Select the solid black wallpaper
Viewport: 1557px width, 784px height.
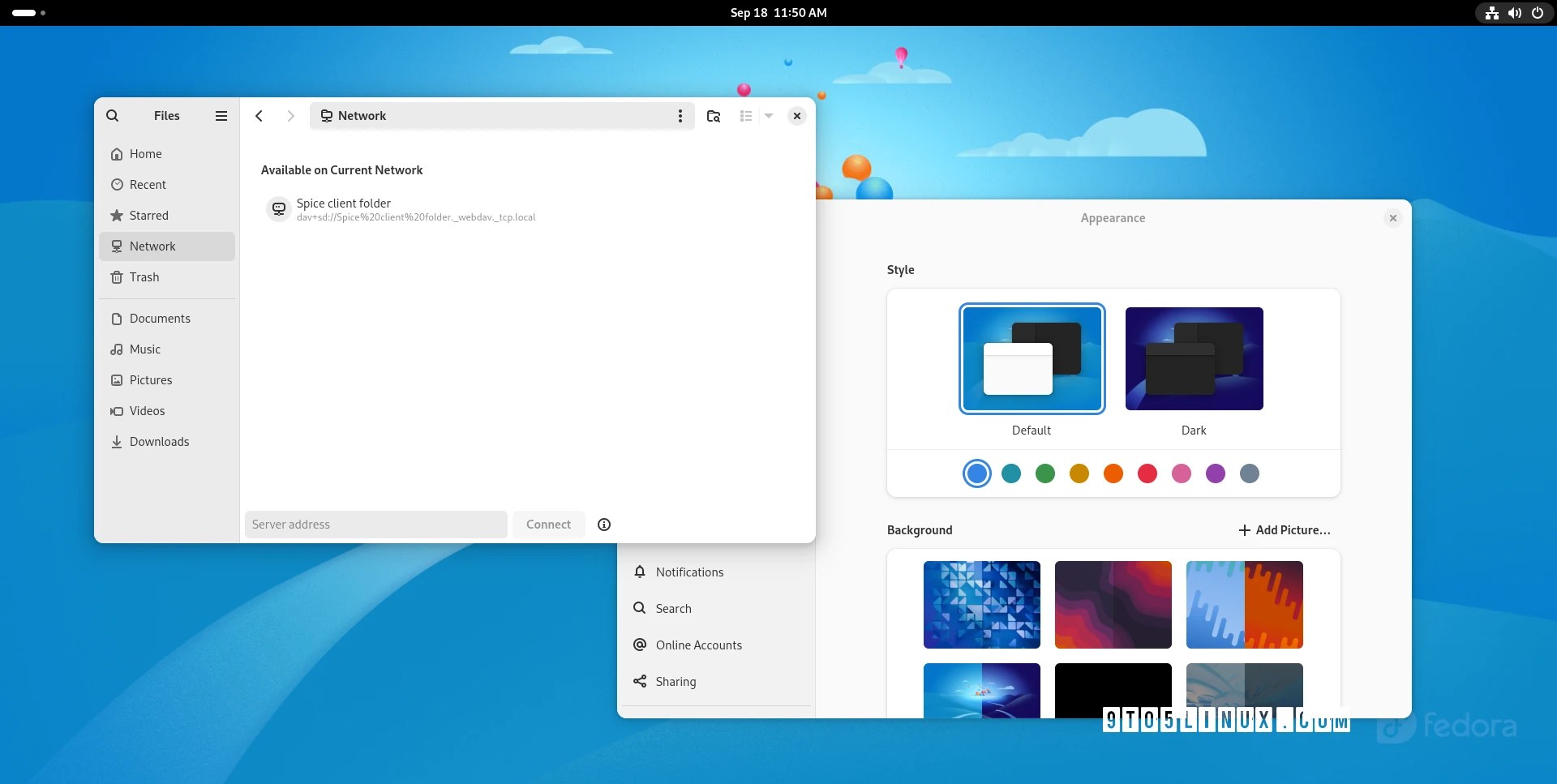point(1113,691)
